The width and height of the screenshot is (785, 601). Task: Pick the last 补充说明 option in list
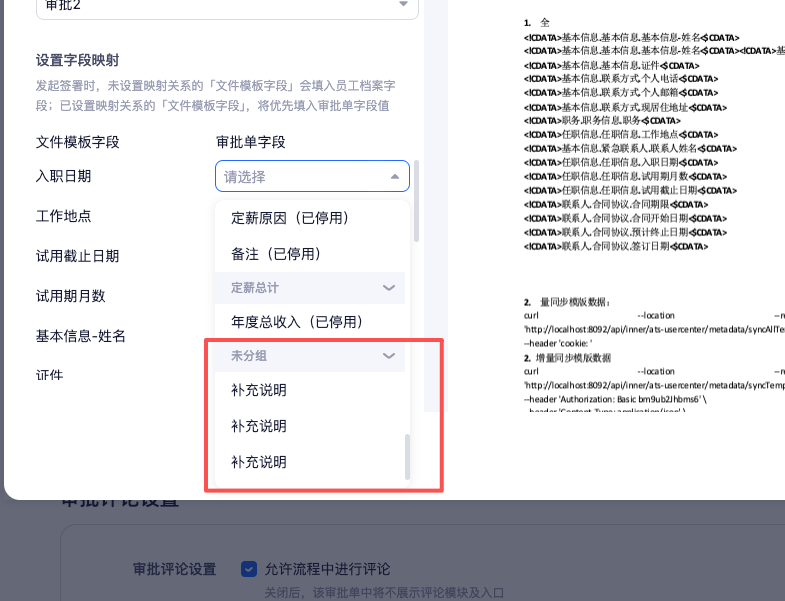click(259, 462)
